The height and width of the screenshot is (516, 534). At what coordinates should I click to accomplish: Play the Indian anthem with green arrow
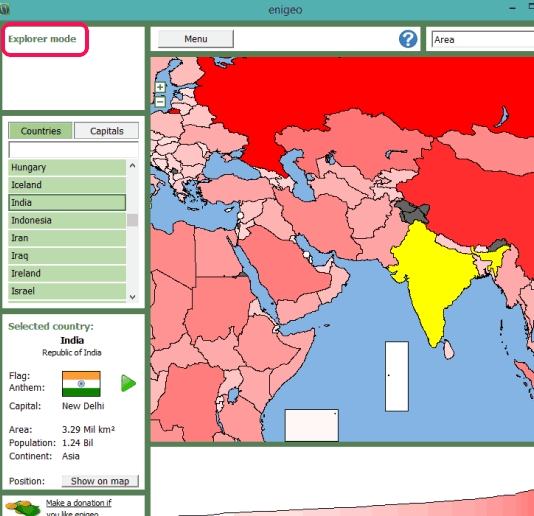[x=128, y=383]
